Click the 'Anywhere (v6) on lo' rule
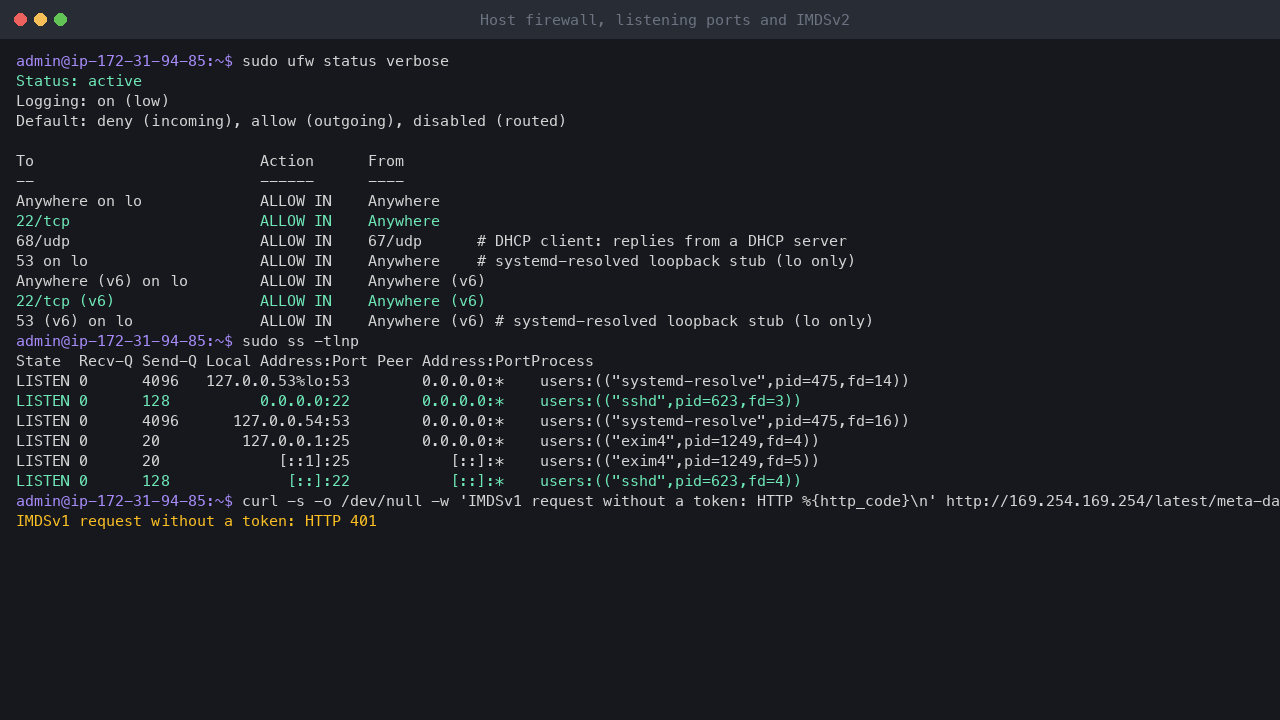Viewport: 1280px width, 720px height. click(x=102, y=281)
